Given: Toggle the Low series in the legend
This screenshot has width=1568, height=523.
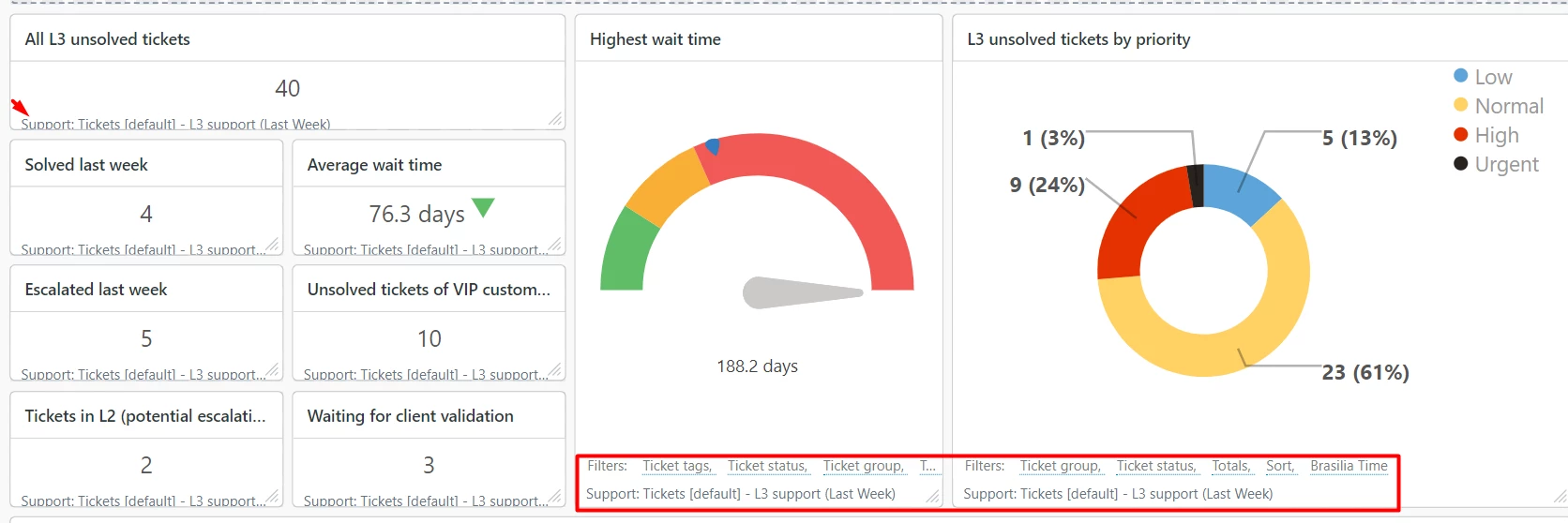Looking at the screenshot, I should (1483, 77).
